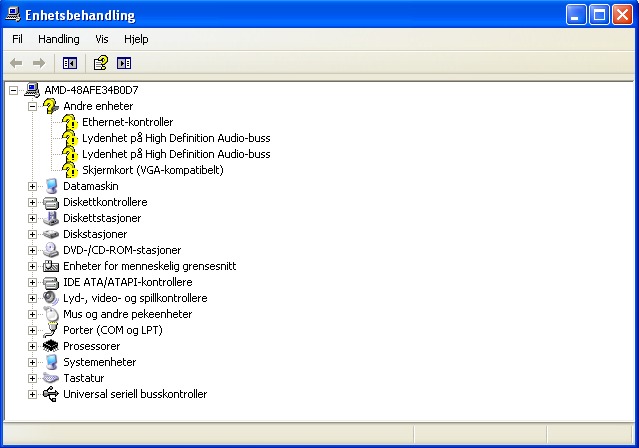This screenshot has height=448, width=639.
Task: Expand the Diskettkontrollere category
Action: tap(32, 202)
